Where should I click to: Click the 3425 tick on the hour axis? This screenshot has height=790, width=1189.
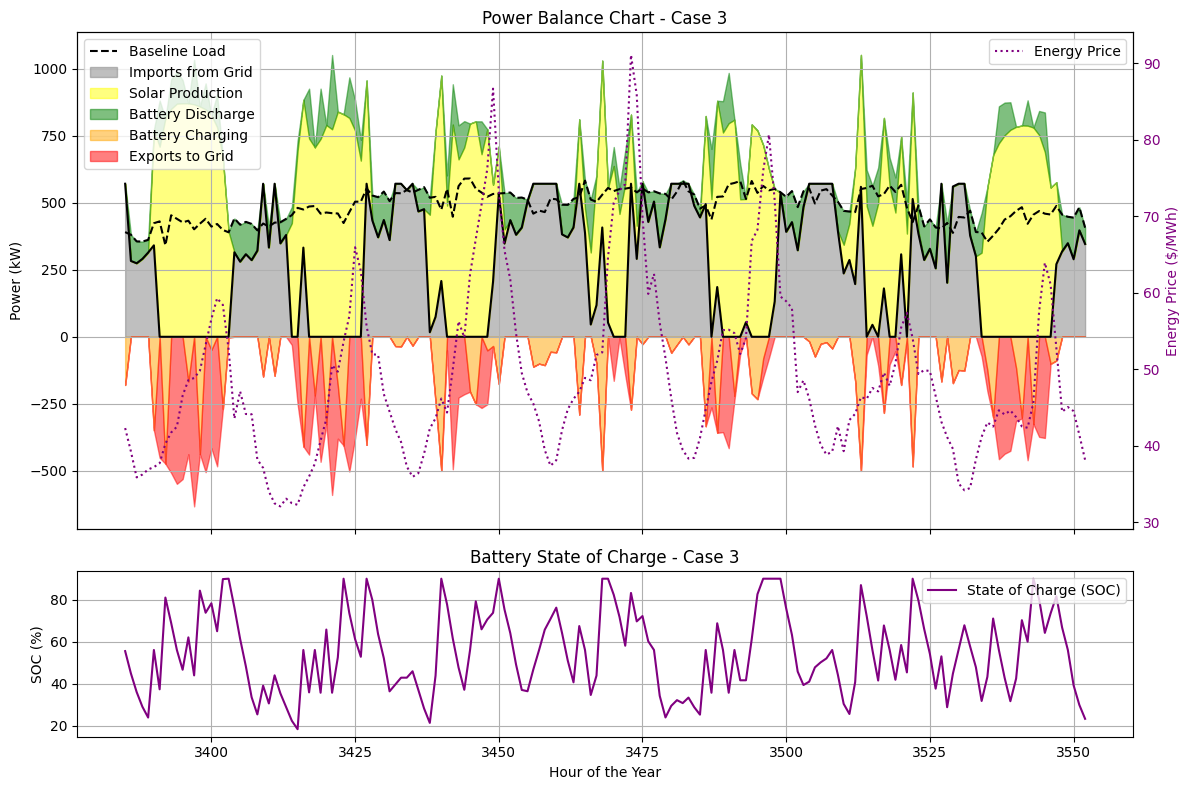(x=355, y=753)
